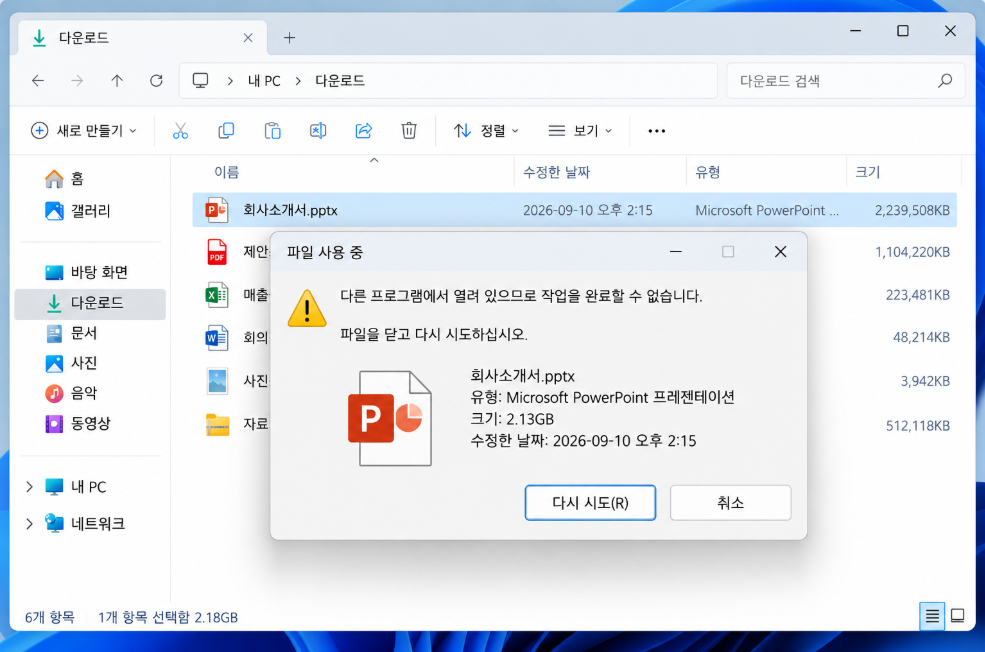Close the 다운로드 tab
This screenshot has height=652, width=985.
[248, 38]
